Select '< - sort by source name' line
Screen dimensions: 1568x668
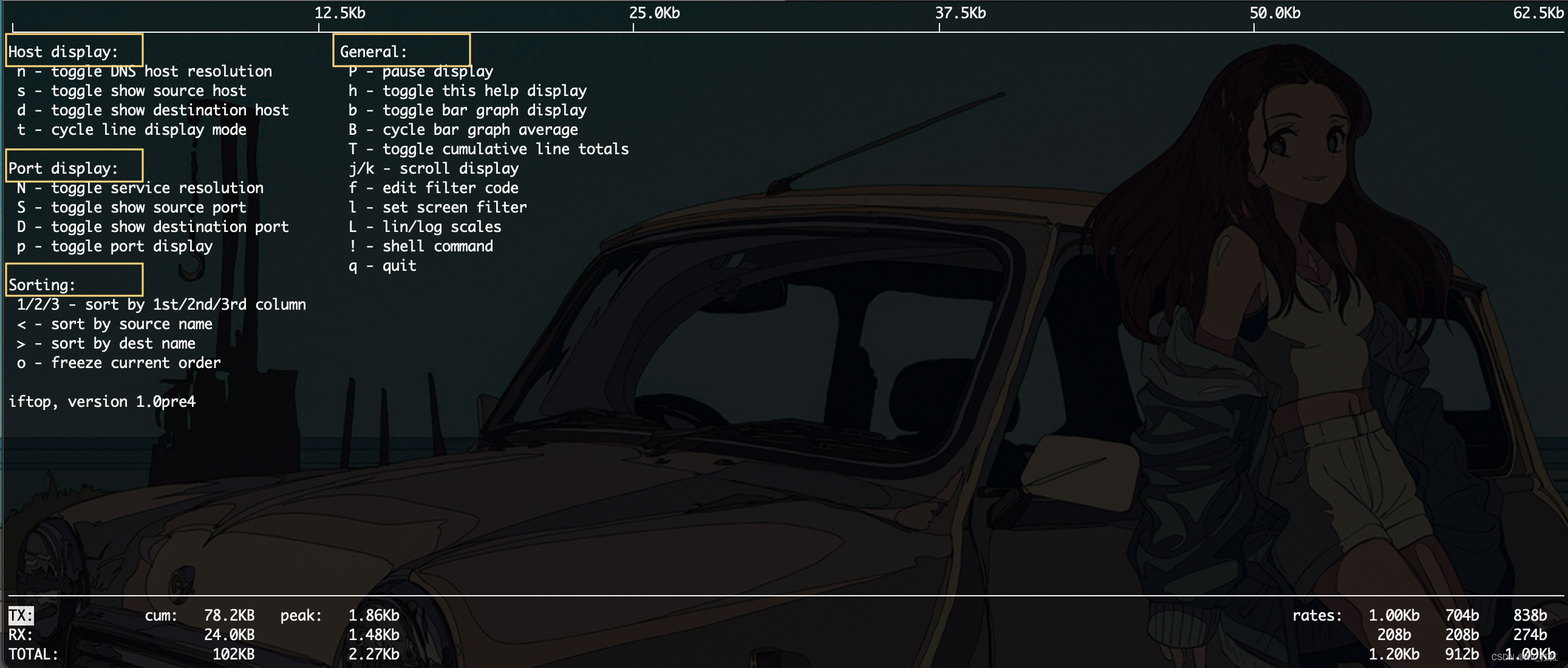(114, 324)
